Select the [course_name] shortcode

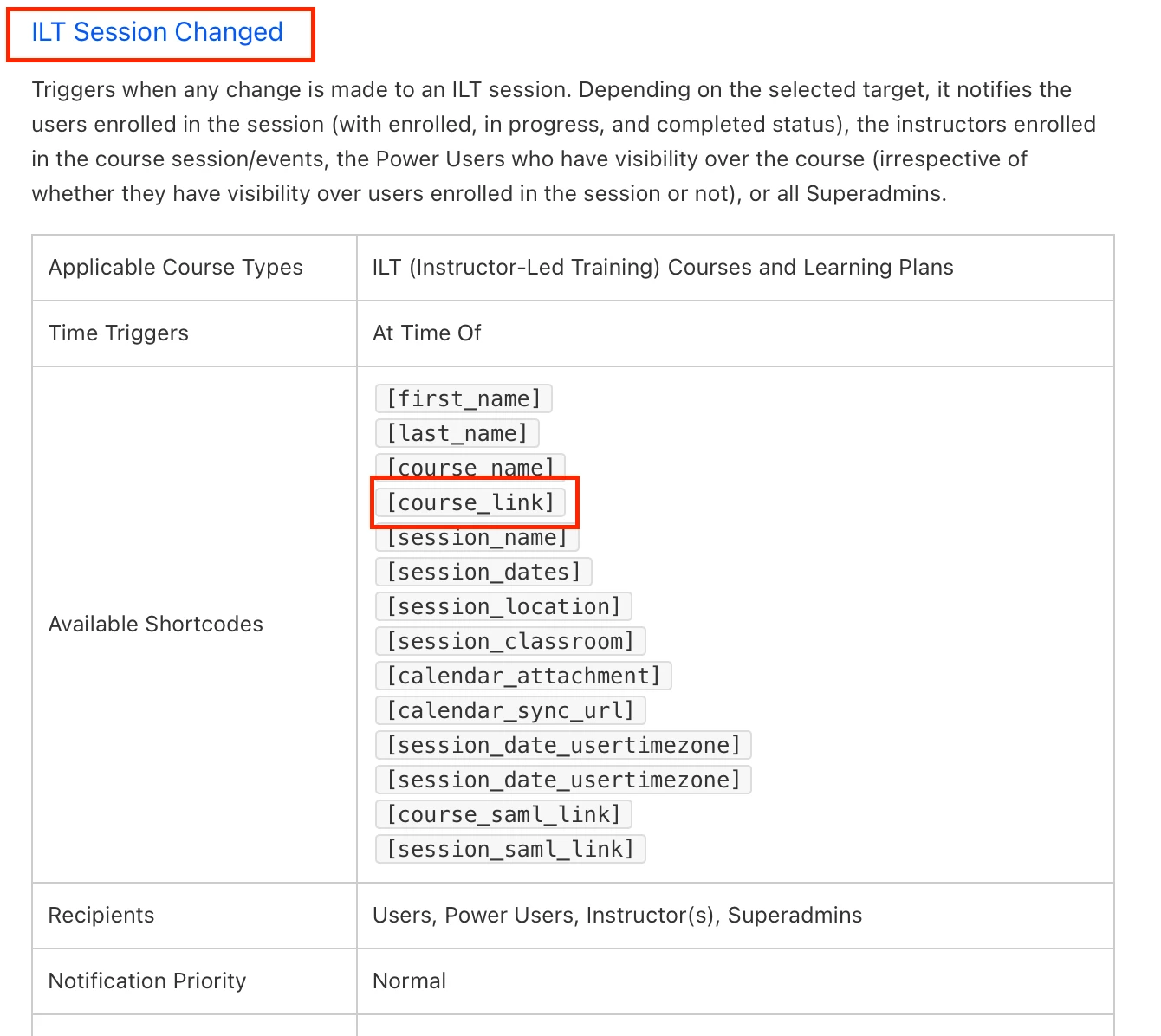(x=470, y=466)
